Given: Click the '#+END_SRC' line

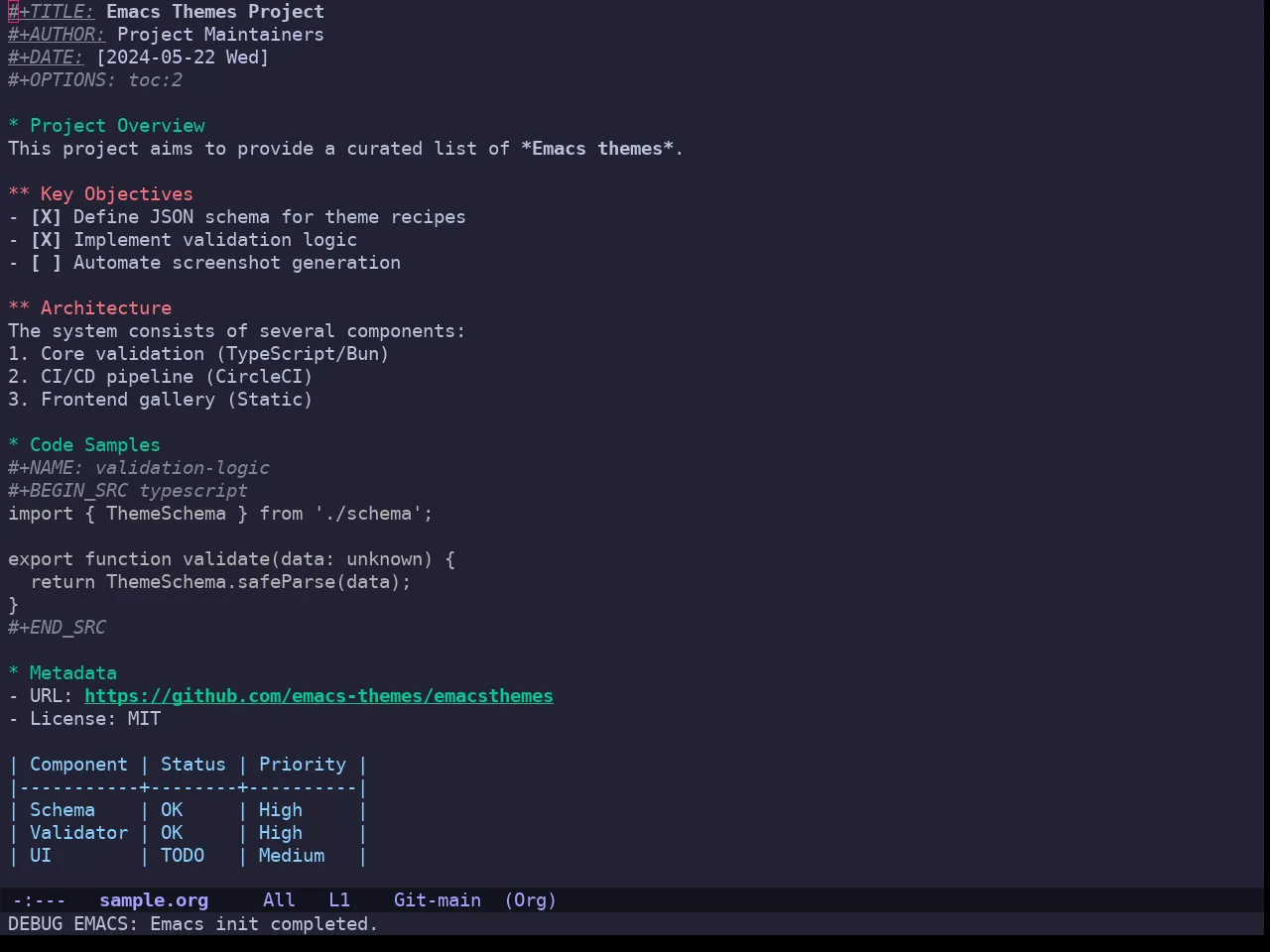Looking at the screenshot, I should 57,628.
